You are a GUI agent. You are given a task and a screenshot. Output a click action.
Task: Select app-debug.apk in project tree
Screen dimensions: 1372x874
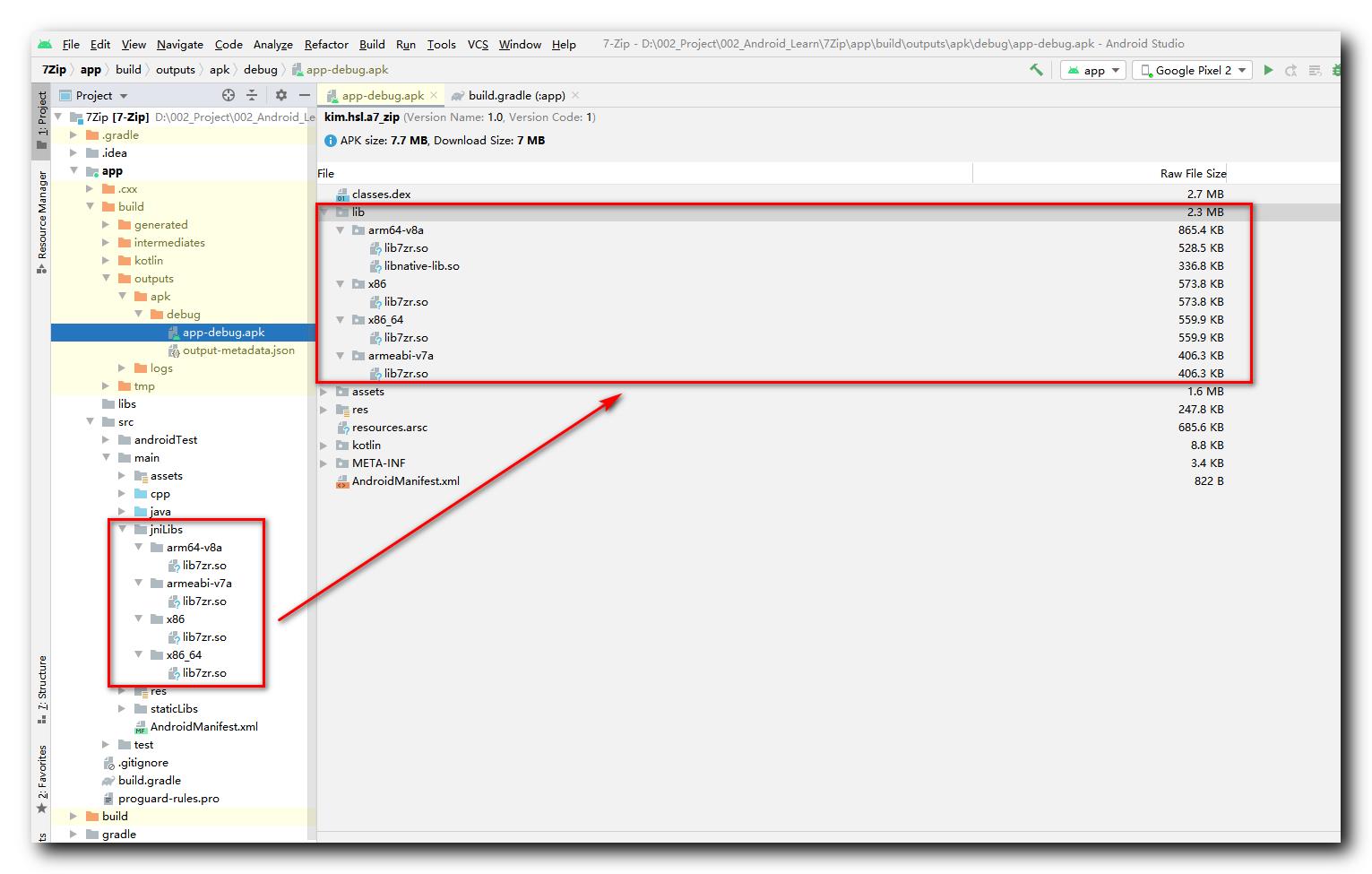(223, 332)
